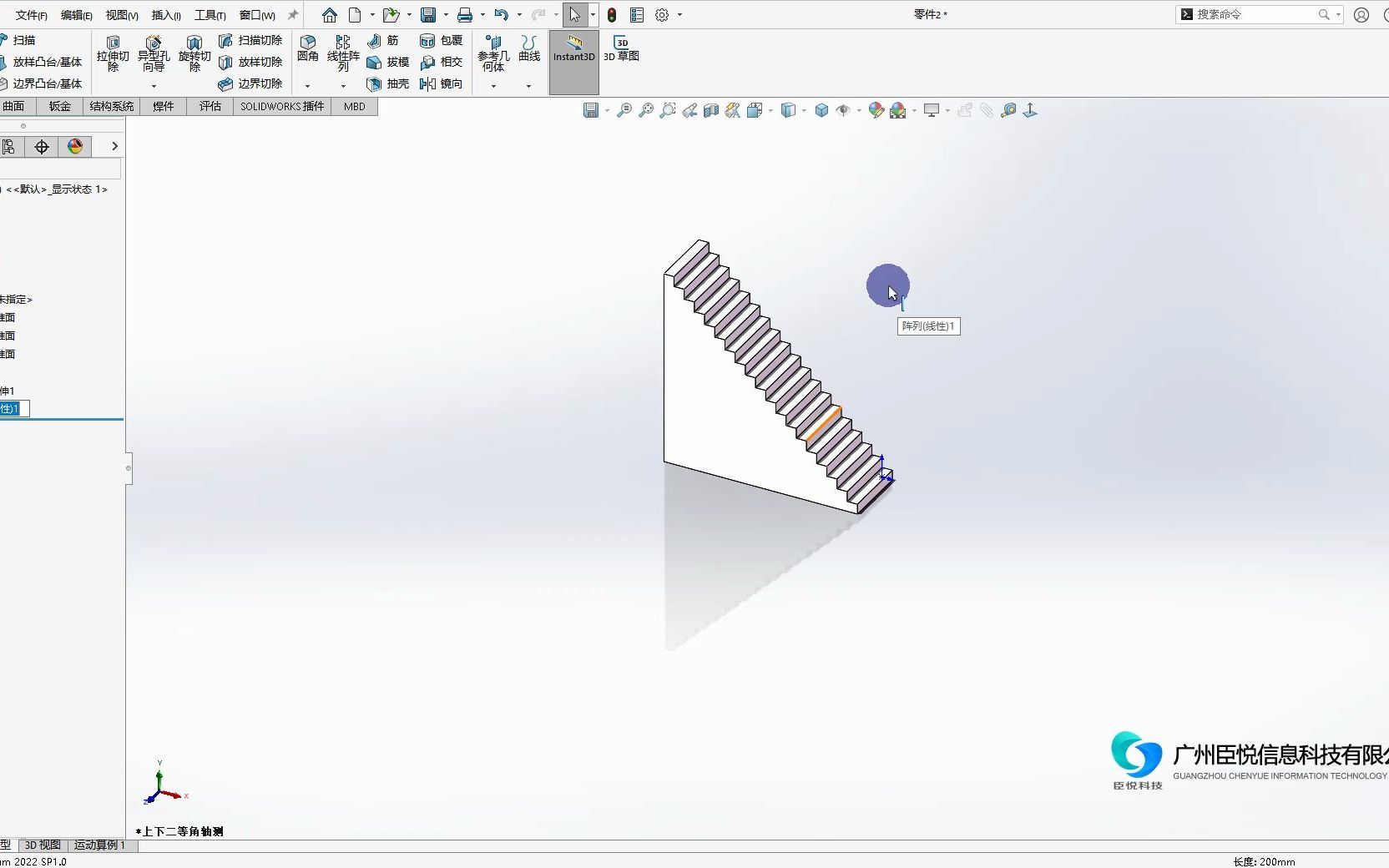Open the 编辑外观 appearance color tool
Viewport: 1389px width, 868px height.
coord(876,109)
